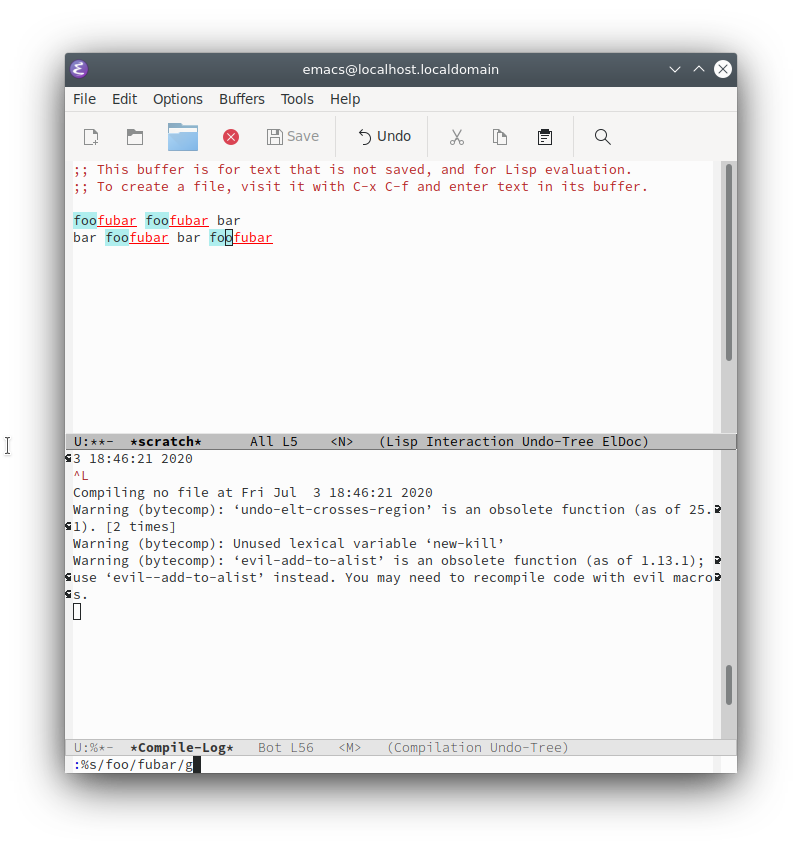
Task: Open the Tools menu
Action: 297,99
